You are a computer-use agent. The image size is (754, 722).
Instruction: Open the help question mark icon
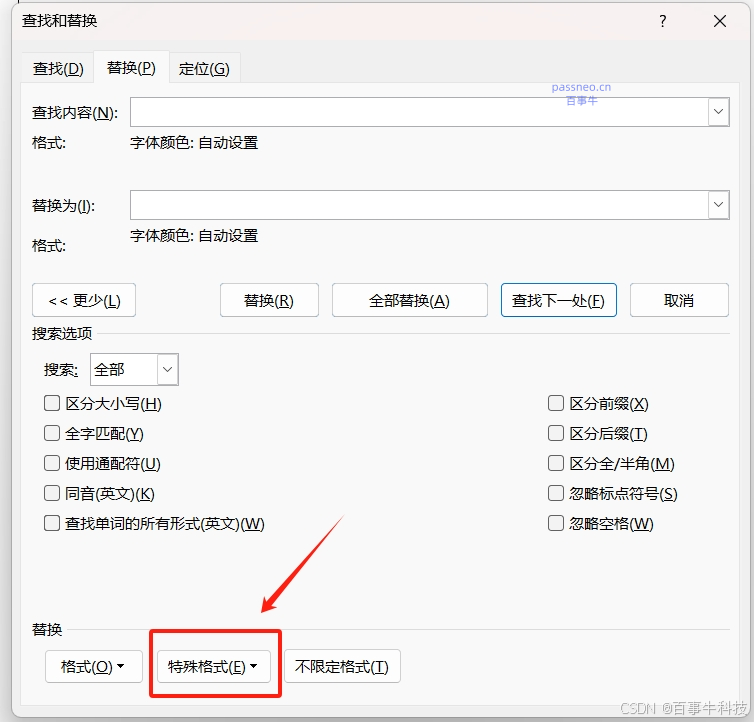click(663, 21)
